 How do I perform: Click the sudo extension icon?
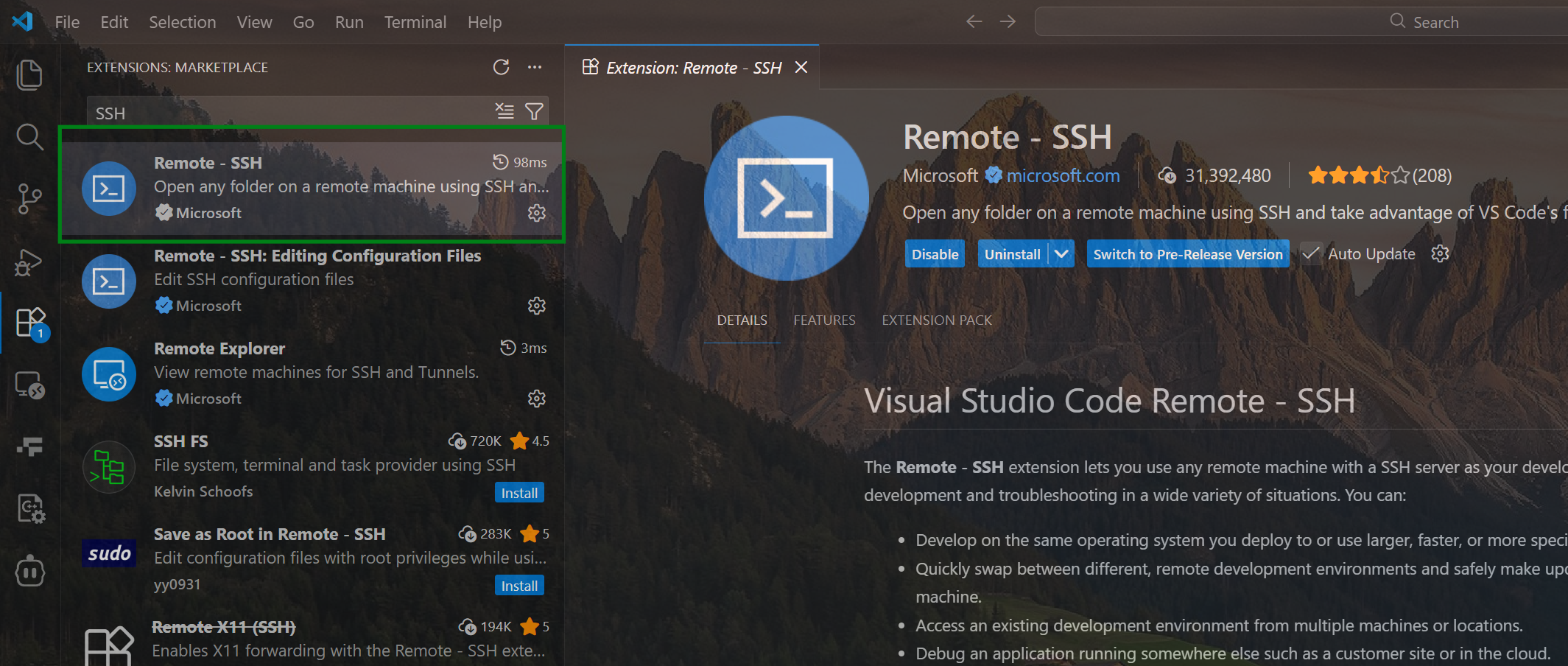pos(109,553)
